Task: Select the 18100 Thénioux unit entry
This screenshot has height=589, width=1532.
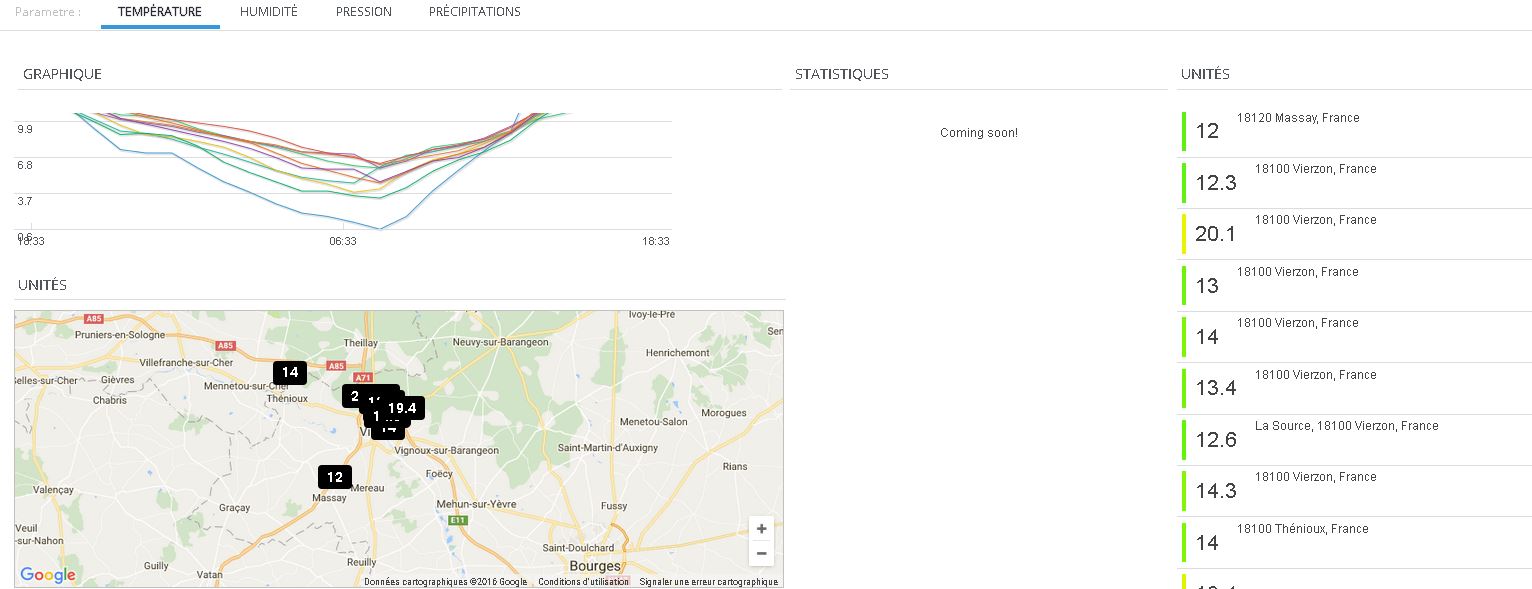Action: (1302, 529)
